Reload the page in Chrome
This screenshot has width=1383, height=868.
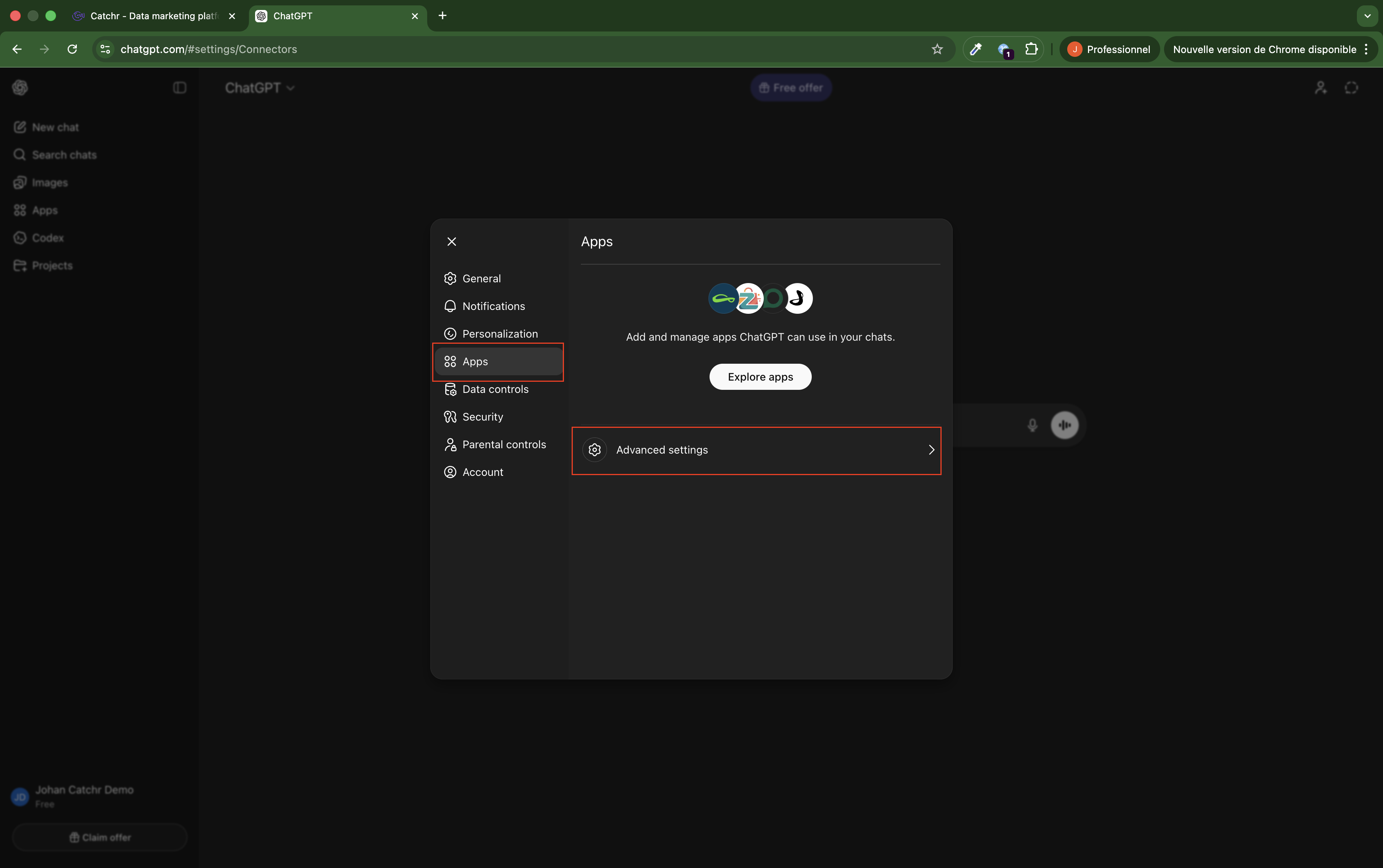[72, 50]
